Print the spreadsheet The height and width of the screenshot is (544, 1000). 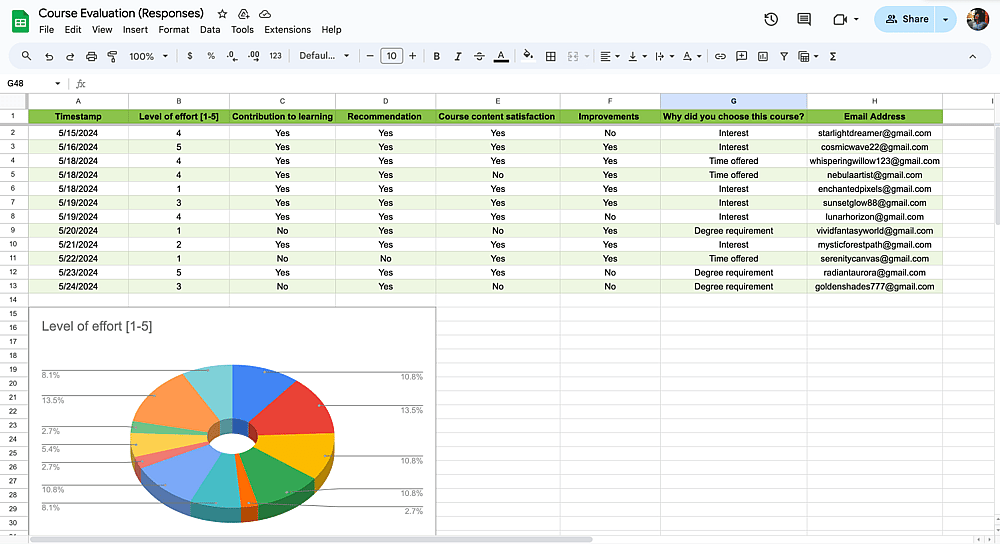pyautogui.click(x=91, y=56)
